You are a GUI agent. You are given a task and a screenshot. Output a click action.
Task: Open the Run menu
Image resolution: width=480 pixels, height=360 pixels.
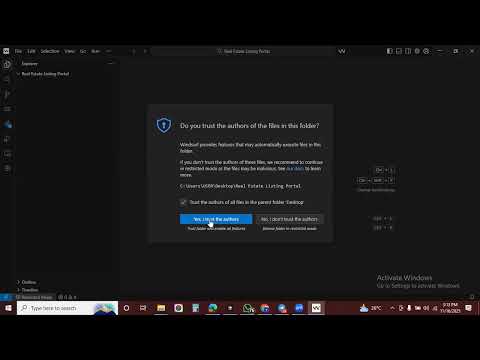pyautogui.click(x=95, y=51)
